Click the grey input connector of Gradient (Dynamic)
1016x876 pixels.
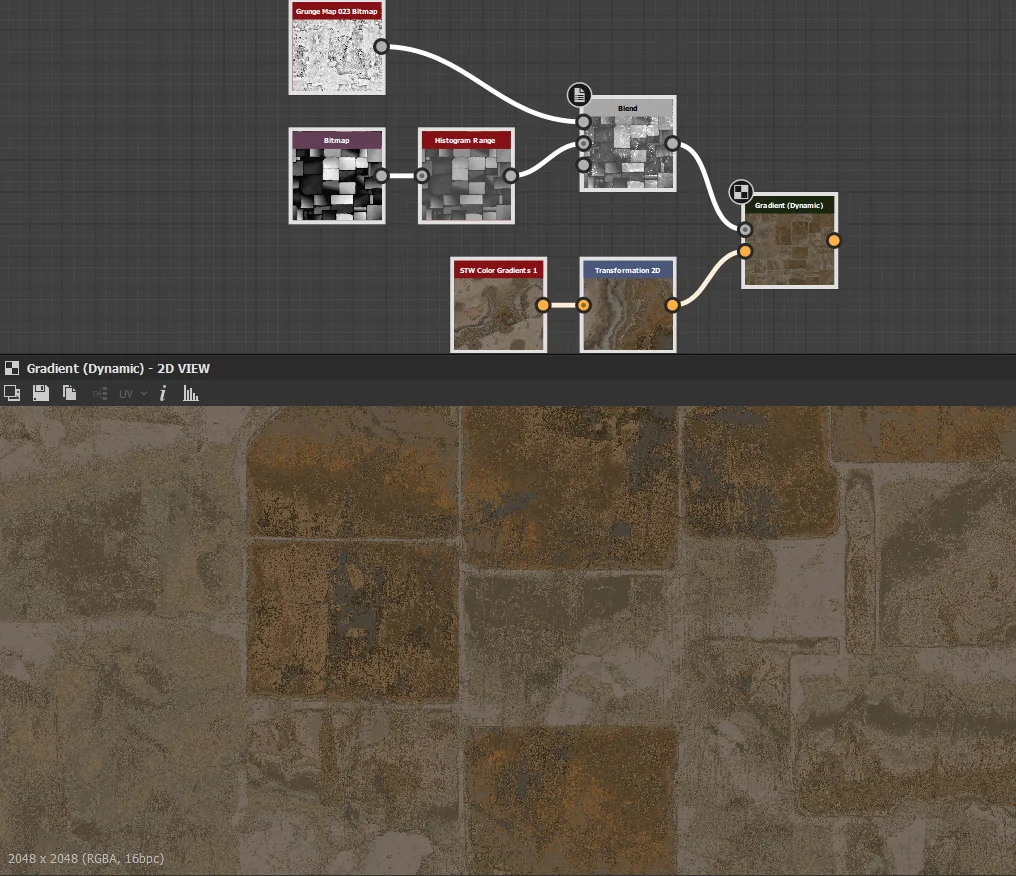[745, 229]
